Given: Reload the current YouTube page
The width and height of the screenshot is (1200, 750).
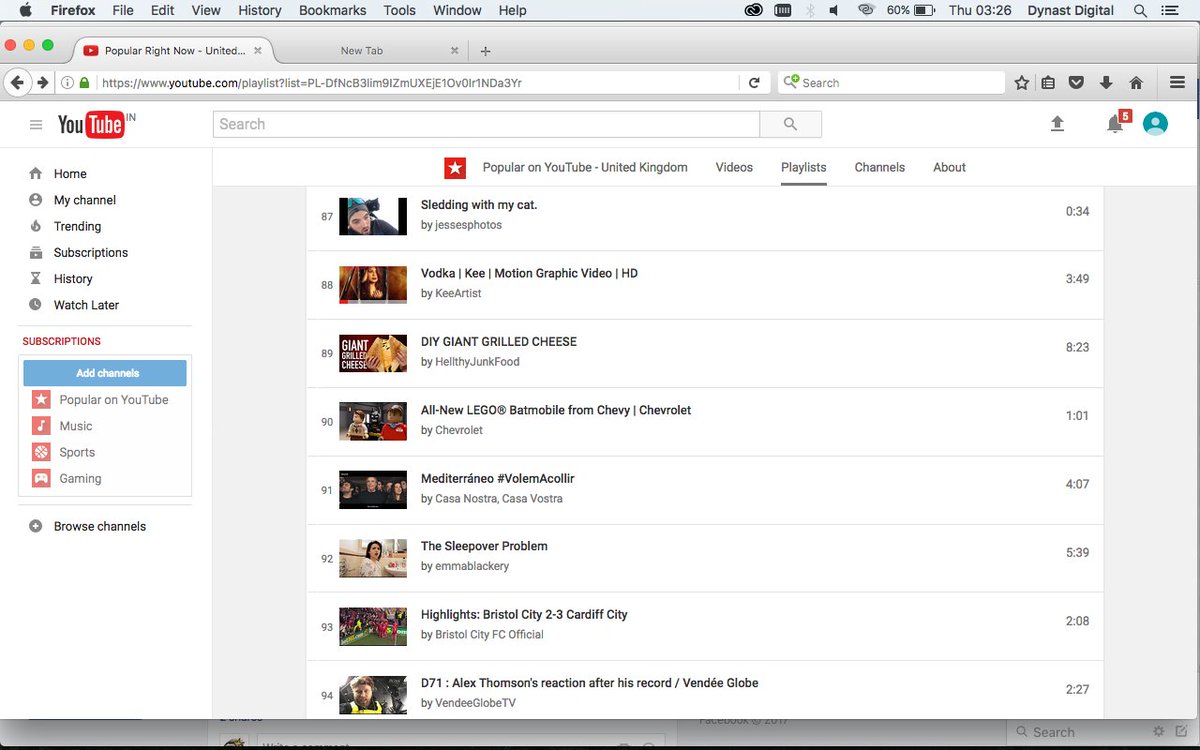Looking at the screenshot, I should point(754,83).
